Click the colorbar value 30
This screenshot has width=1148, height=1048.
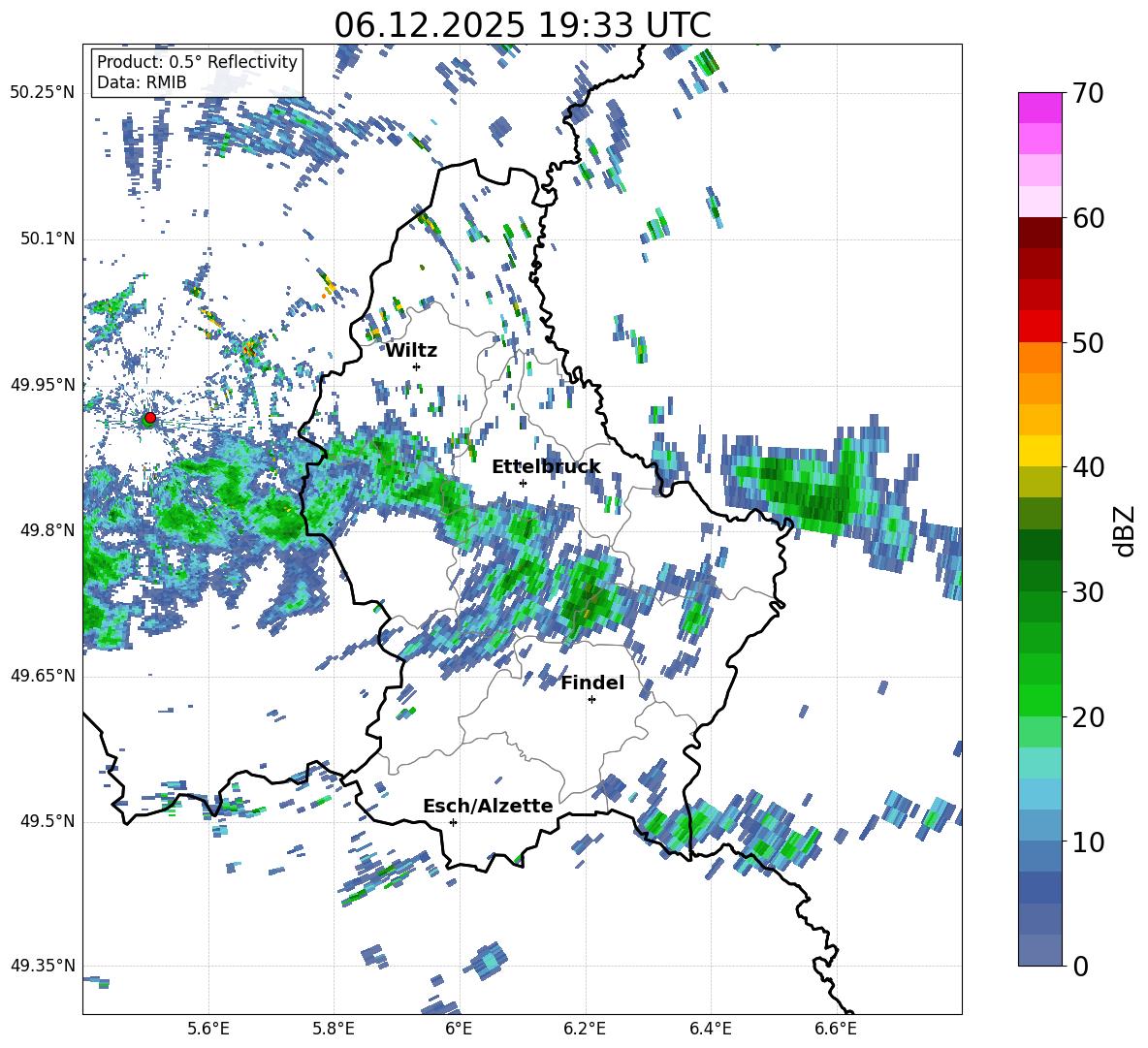pyautogui.click(x=1088, y=592)
